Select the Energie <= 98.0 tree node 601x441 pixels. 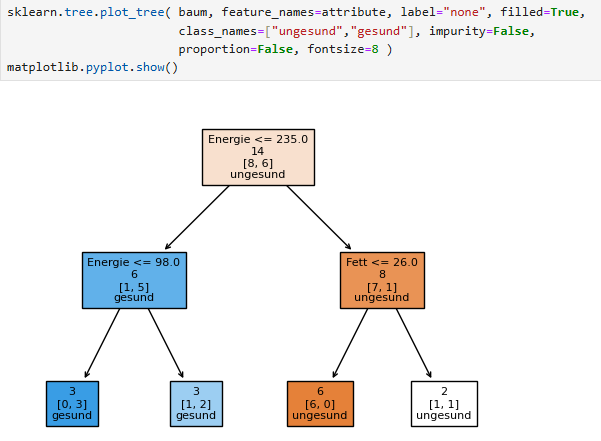[133, 279]
